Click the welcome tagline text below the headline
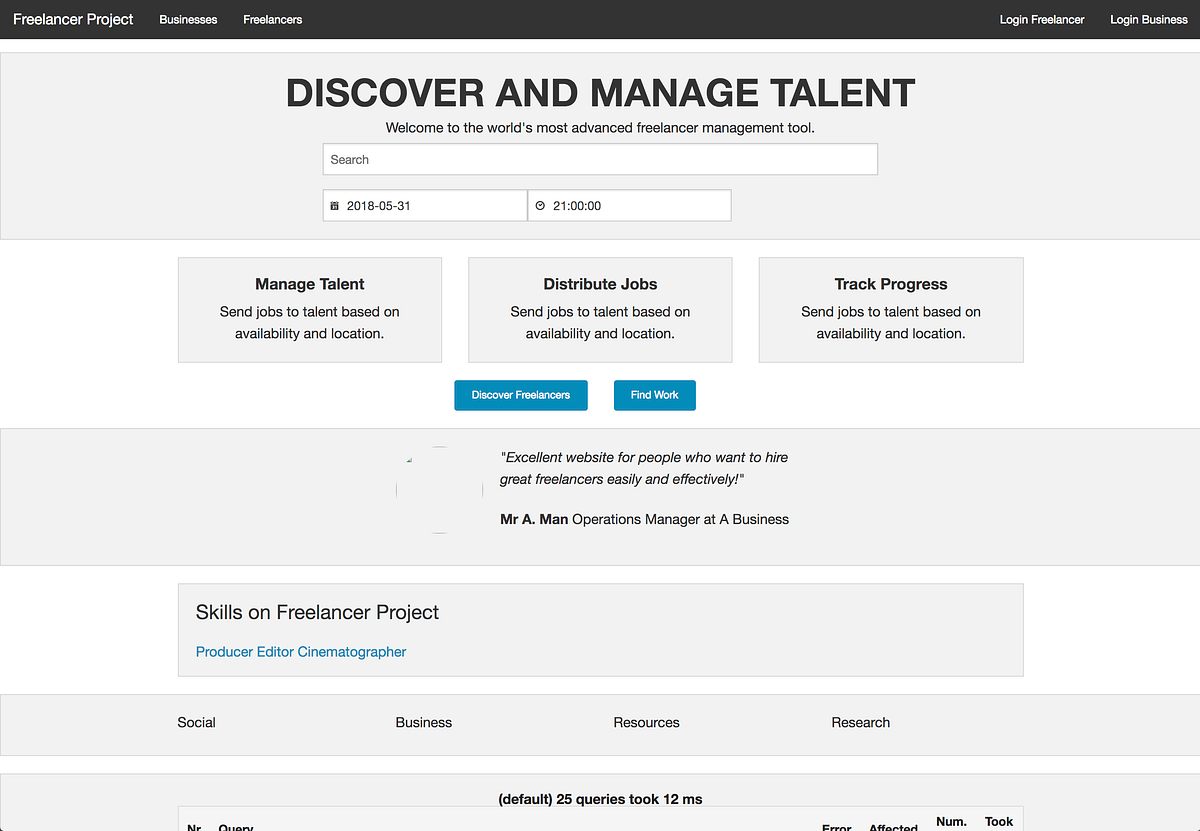Screen dimensions: 1200x831 [600, 128]
